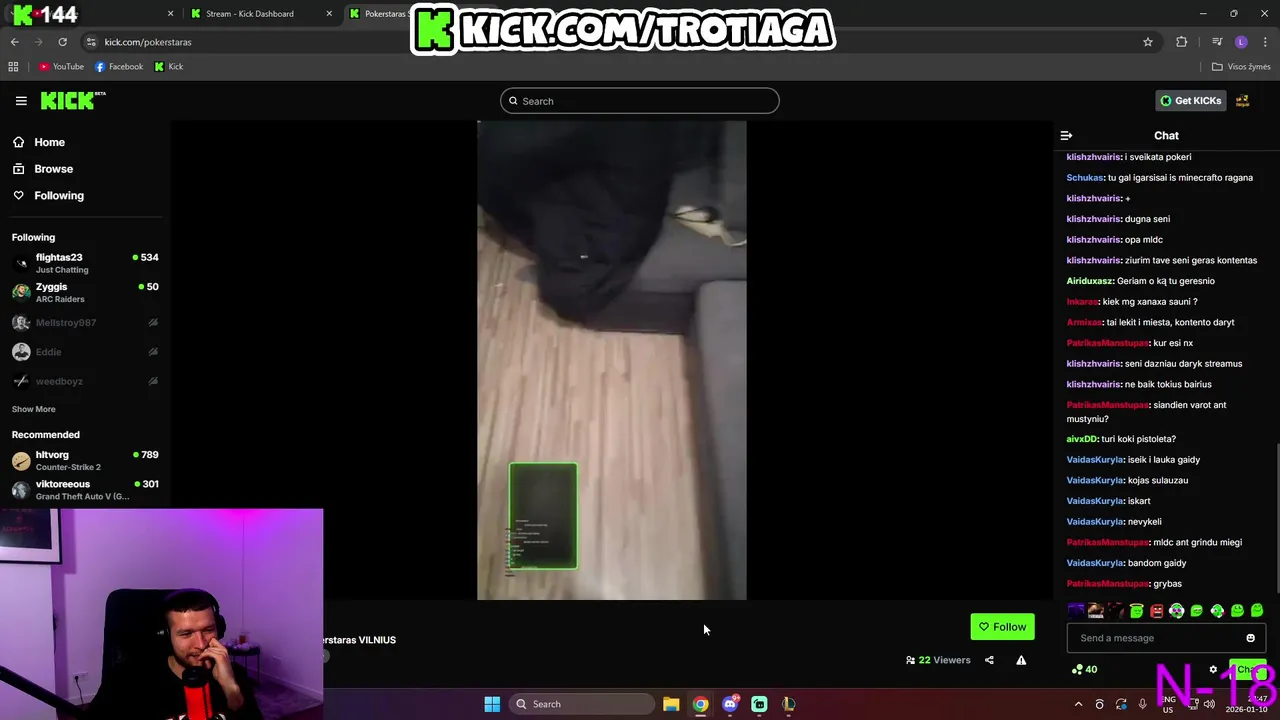Go to Home in sidebar
The width and height of the screenshot is (1280, 720).
(40, 142)
